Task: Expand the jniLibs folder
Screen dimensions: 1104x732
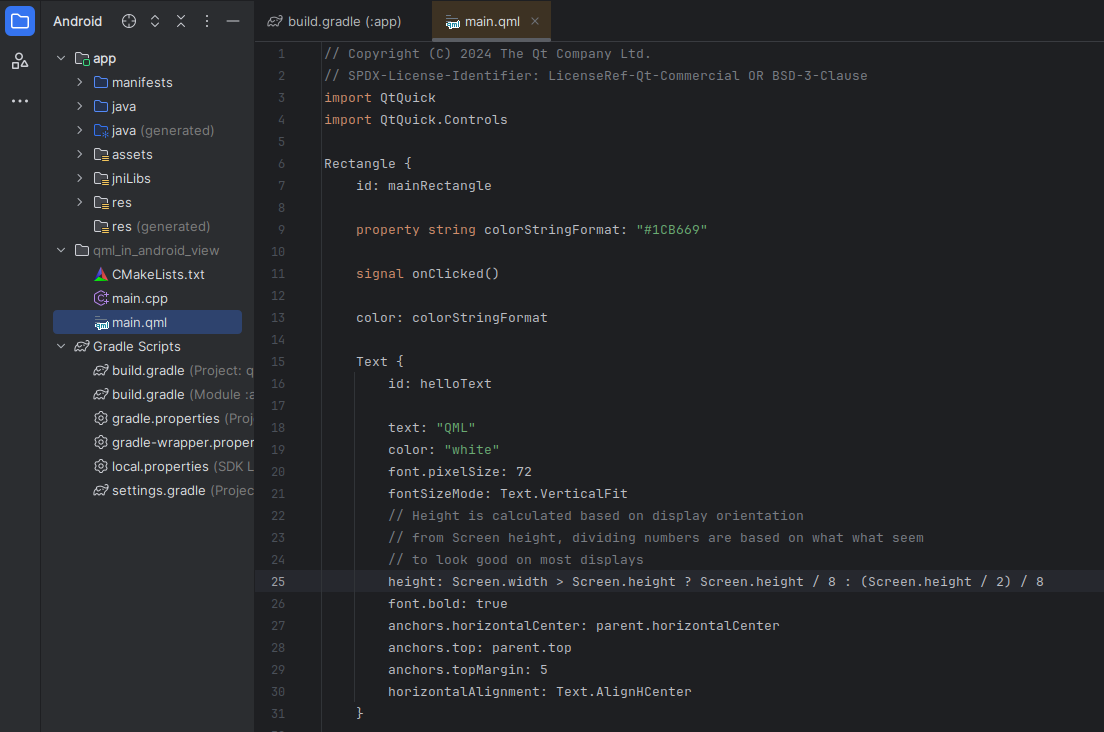Action: pyautogui.click(x=80, y=179)
